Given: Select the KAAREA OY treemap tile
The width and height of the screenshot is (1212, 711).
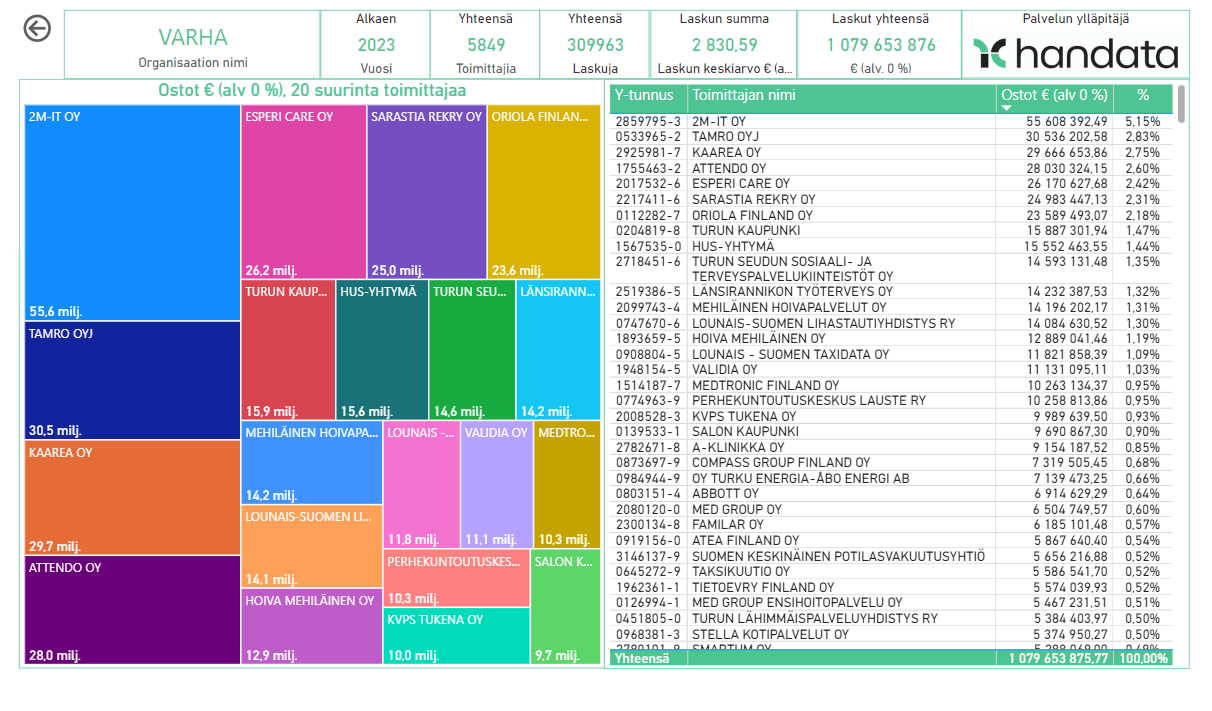Looking at the screenshot, I should 132,498.
